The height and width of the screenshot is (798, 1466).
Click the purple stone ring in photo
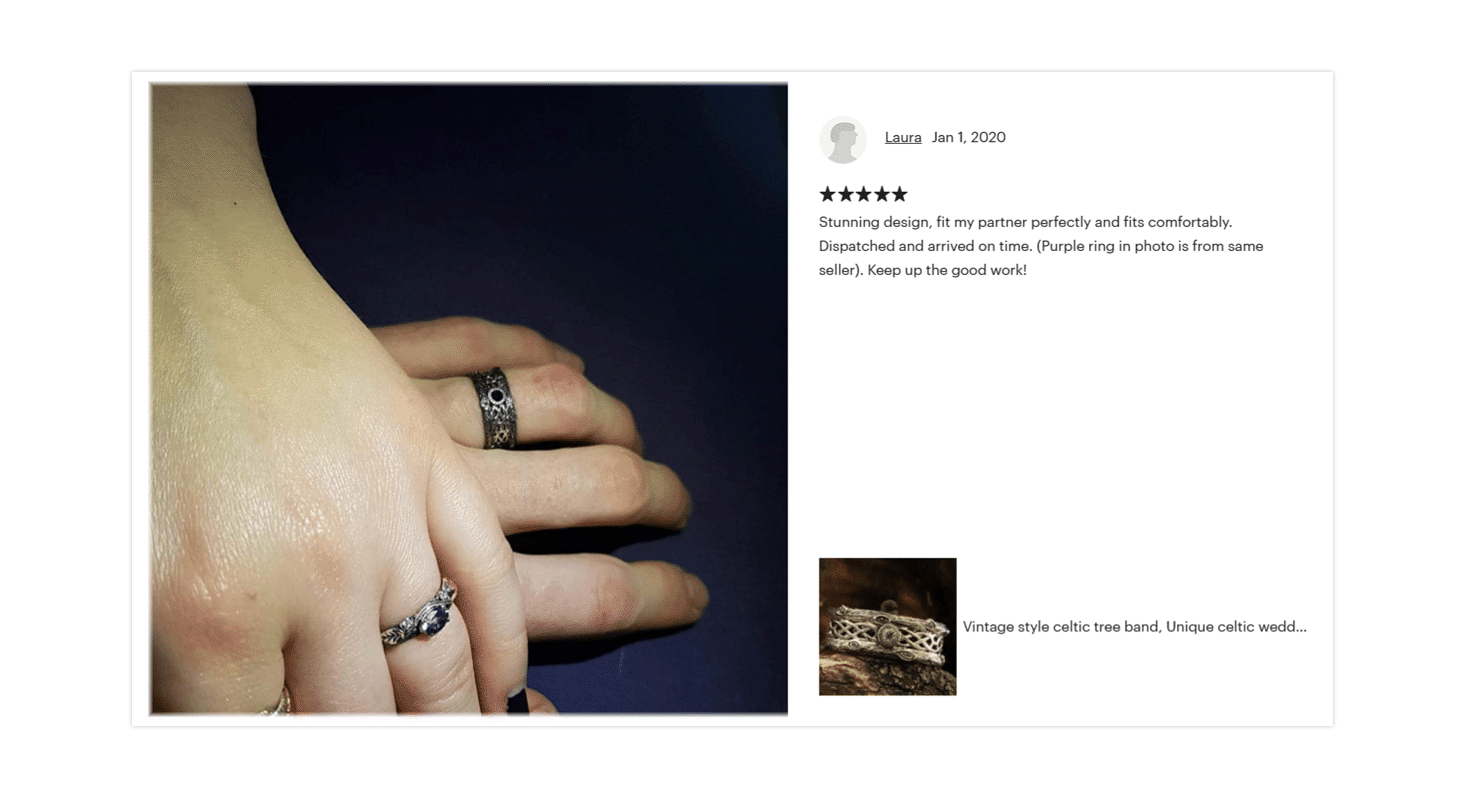[420, 614]
